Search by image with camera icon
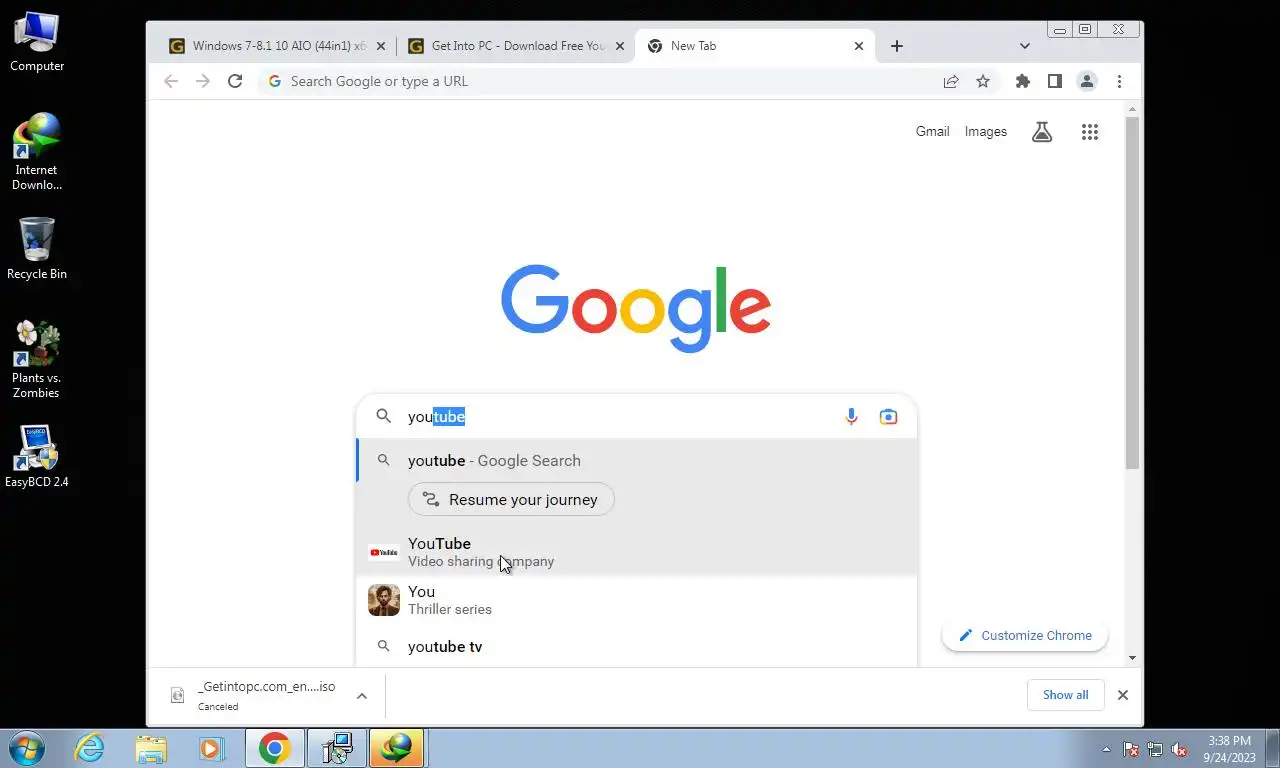The width and height of the screenshot is (1280, 768). (888, 417)
